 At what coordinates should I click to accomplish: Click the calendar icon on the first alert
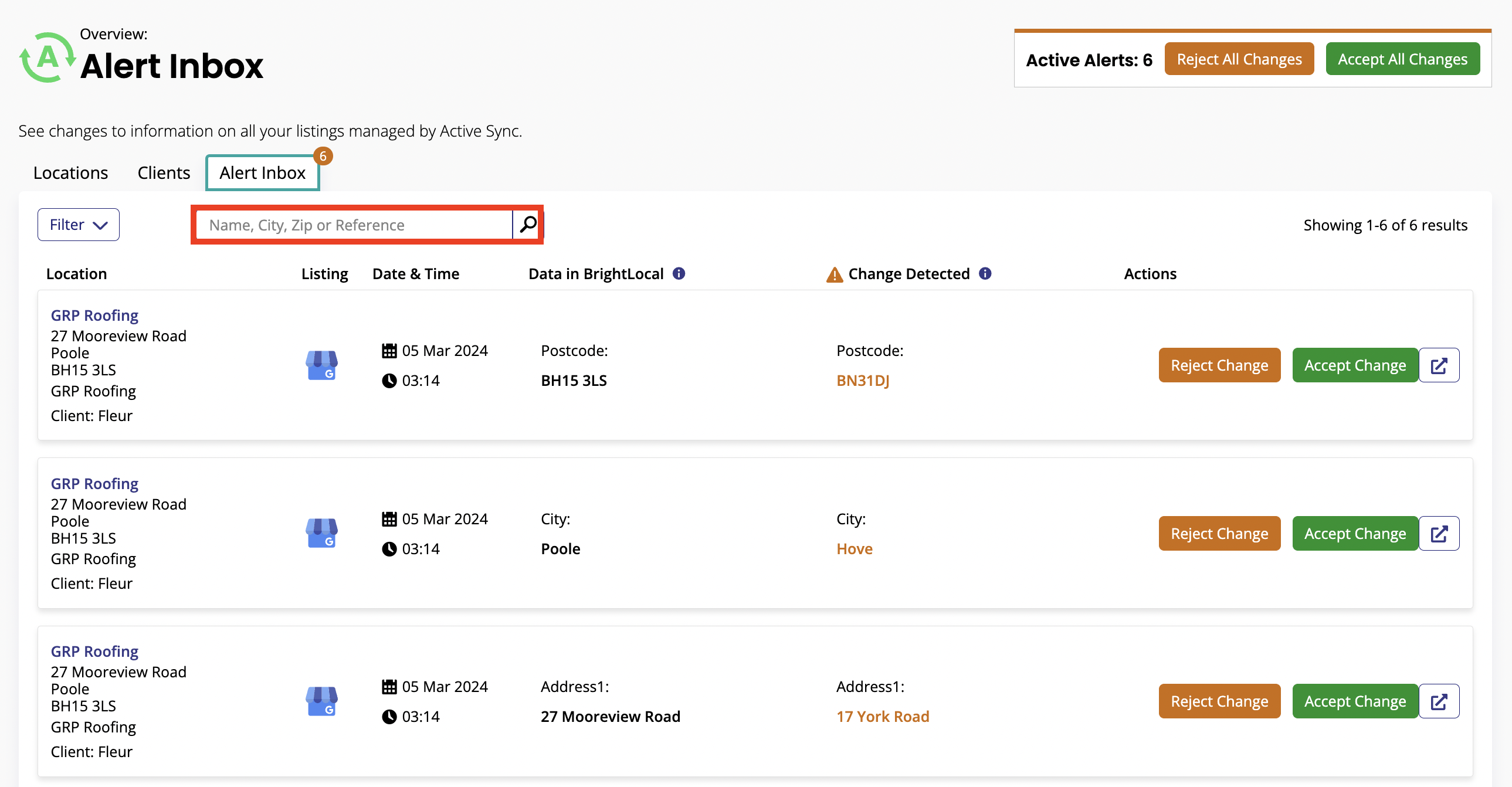tap(390, 350)
